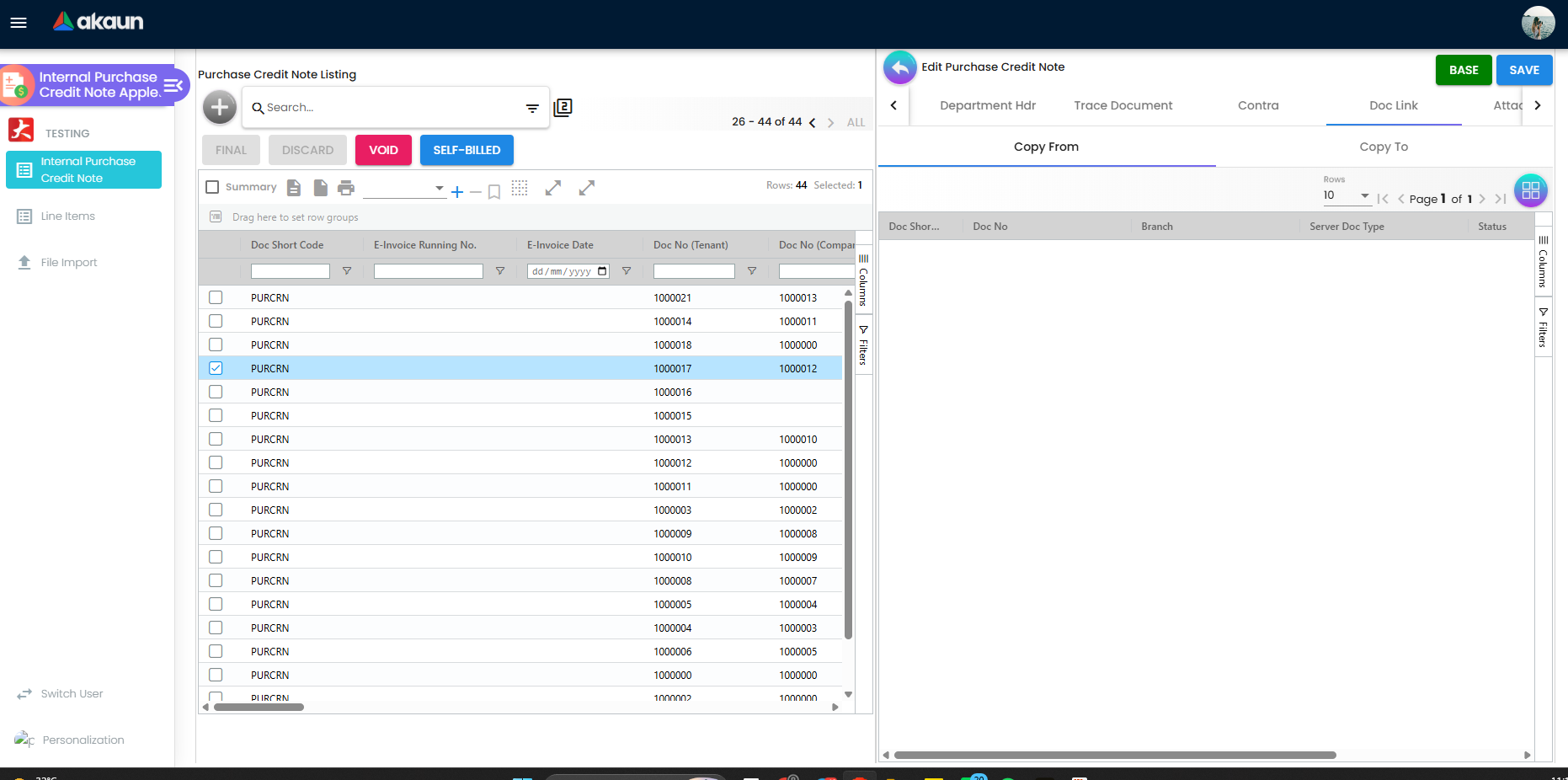The image size is (1568, 780).
Task: Open filter for Doc No (Tenant) column
Action: pos(752,271)
